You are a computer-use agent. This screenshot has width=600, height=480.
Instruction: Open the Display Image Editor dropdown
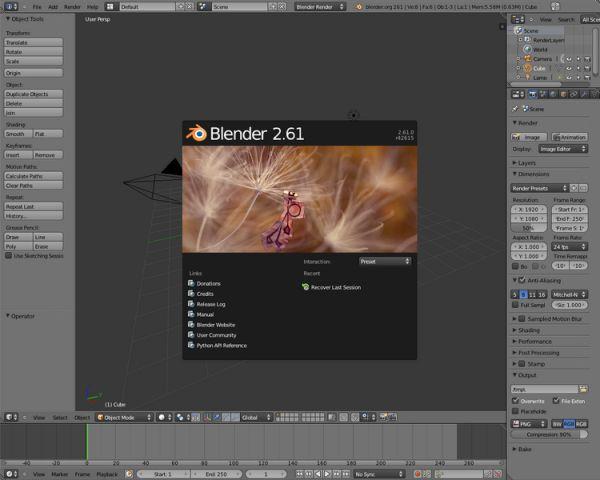coord(563,149)
